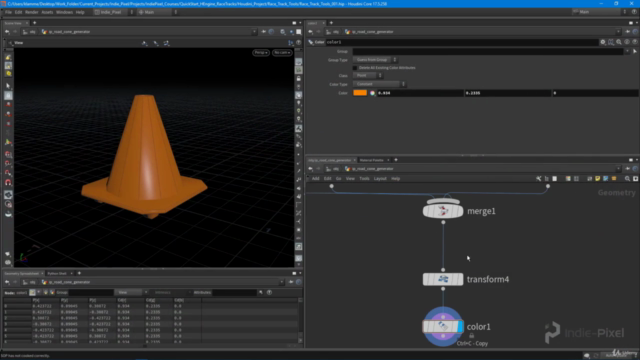640x360 pixels.
Task: Click the parameter Group input field
Action: (489, 51)
